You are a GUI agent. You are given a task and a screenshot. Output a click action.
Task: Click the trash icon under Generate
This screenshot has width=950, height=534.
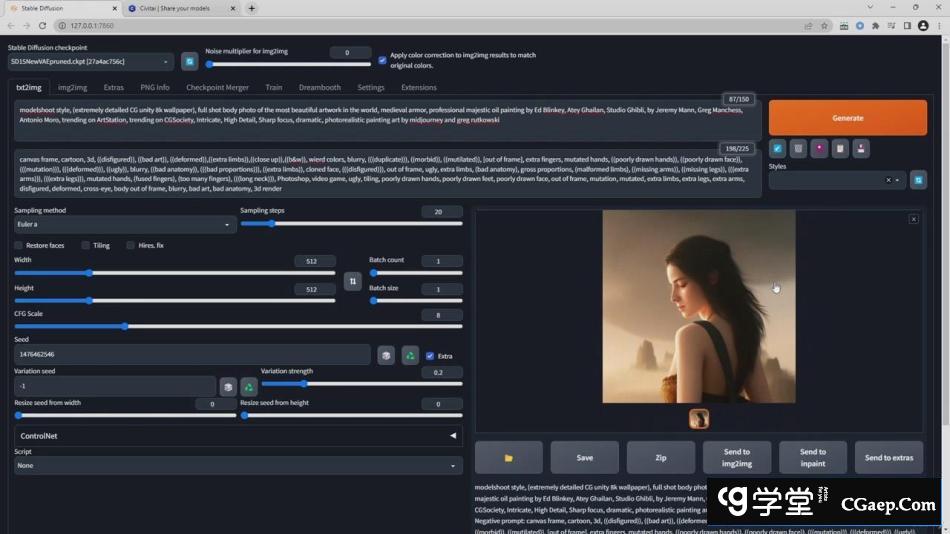pyautogui.click(x=798, y=148)
